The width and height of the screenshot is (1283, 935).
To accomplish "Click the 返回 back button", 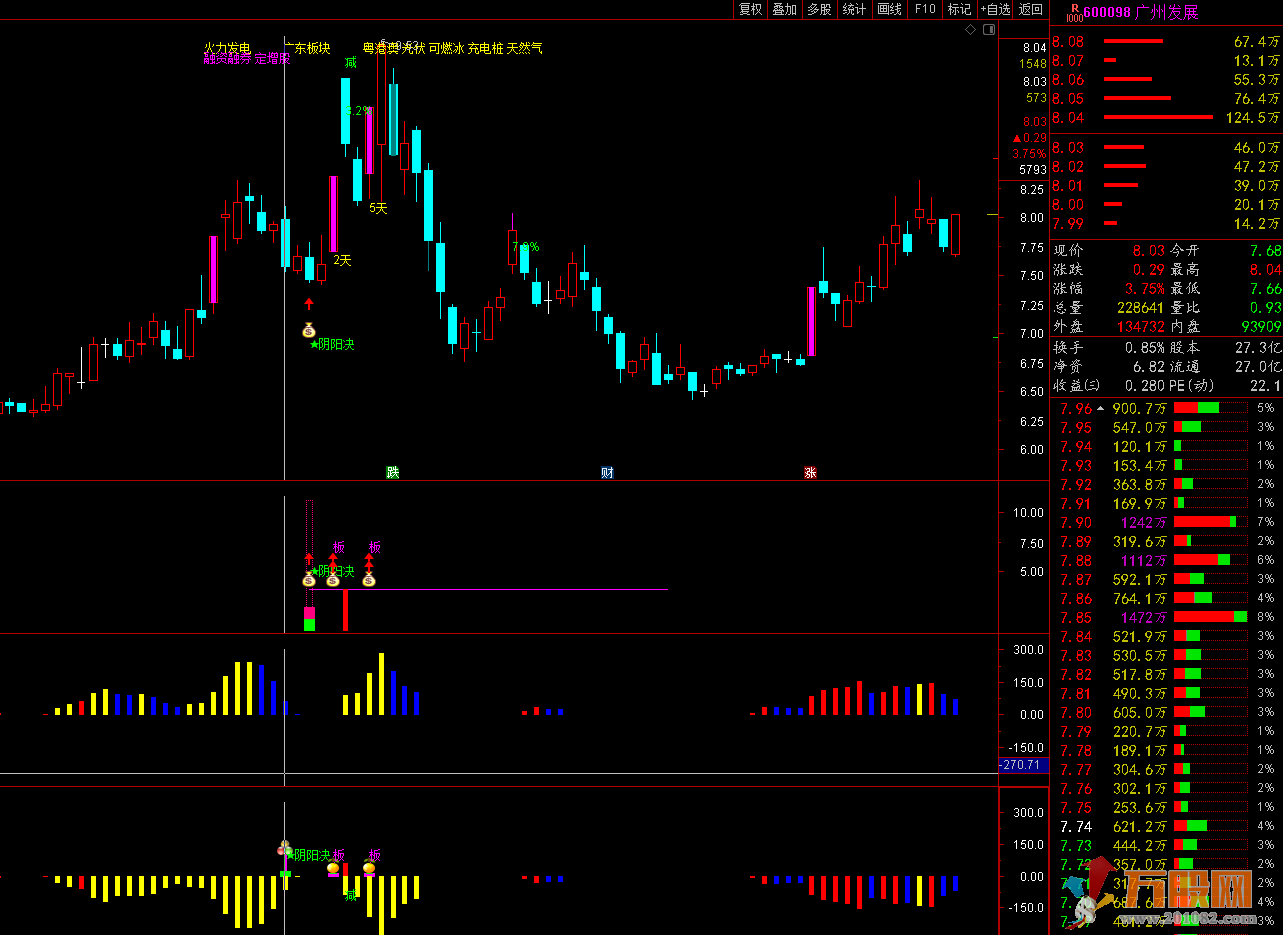I will pos(1030,9).
